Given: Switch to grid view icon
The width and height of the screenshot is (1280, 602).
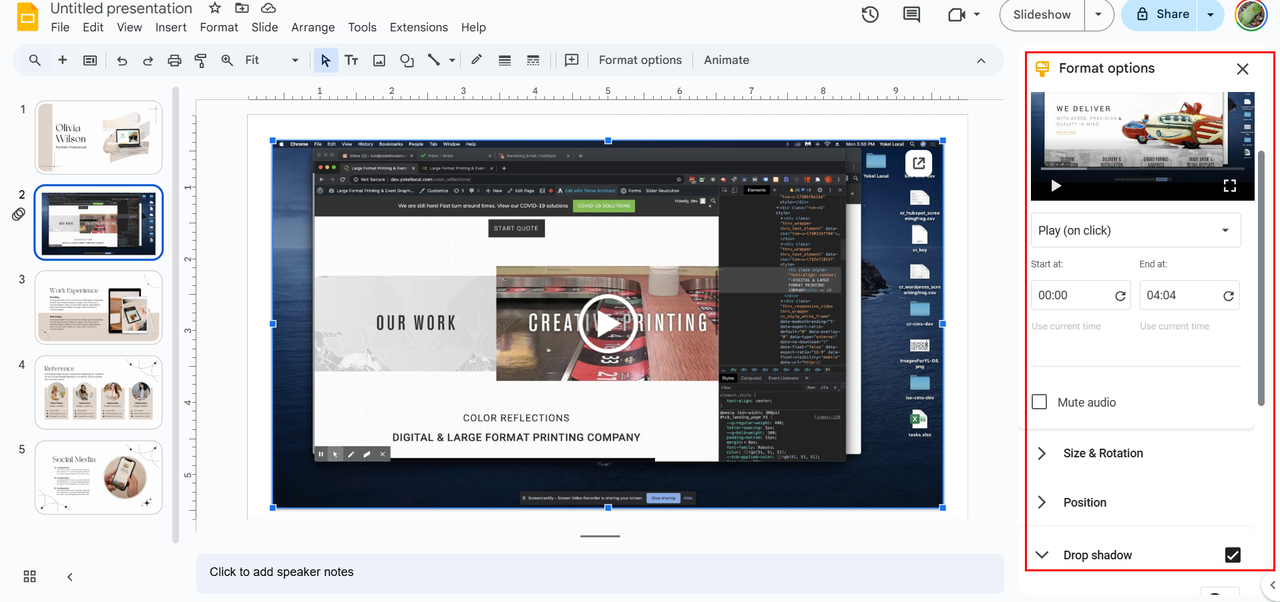Looking at the screenshot, I should [x=30, y=576].
